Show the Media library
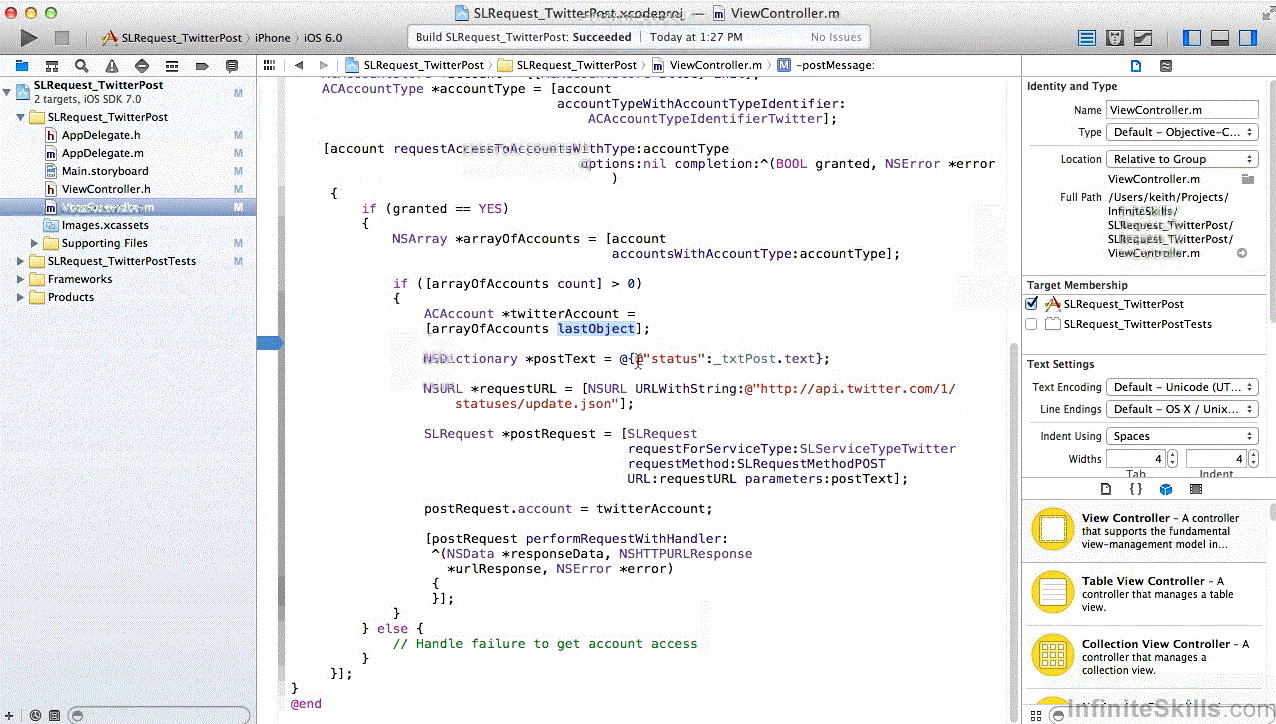 tap(1196, 489)
